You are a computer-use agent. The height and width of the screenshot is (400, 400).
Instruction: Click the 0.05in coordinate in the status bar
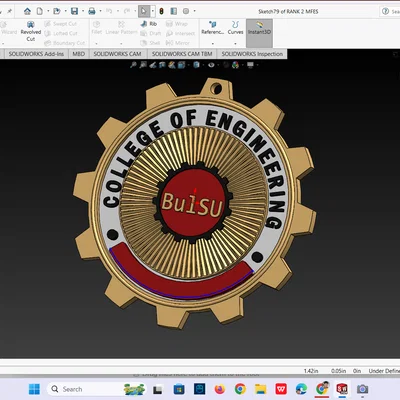pyautogui.click(x=339, y=371)
